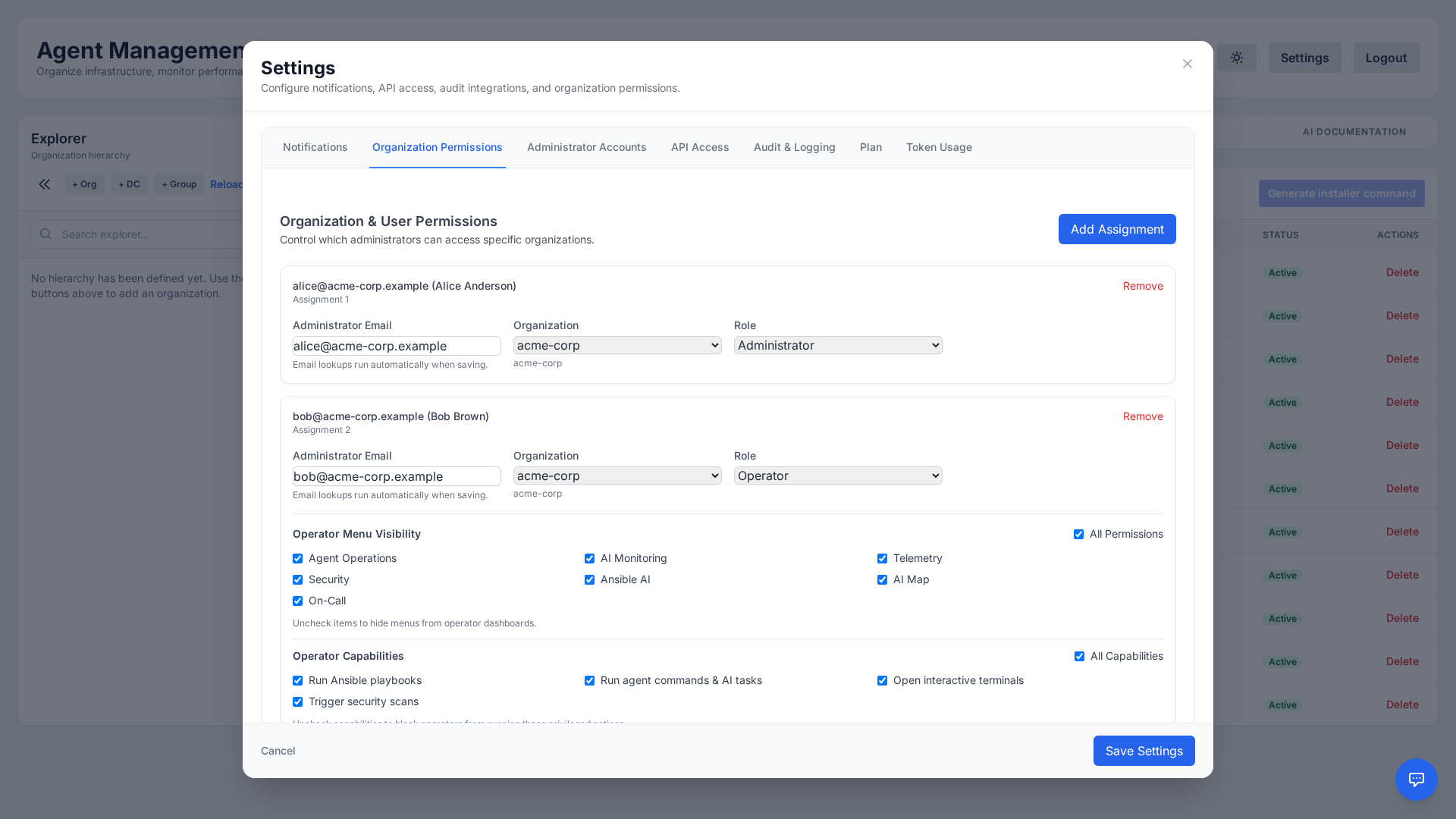Remove Bob Brown's assignment
Screen dimensions: 1456x819
(x=1143, y=416)
